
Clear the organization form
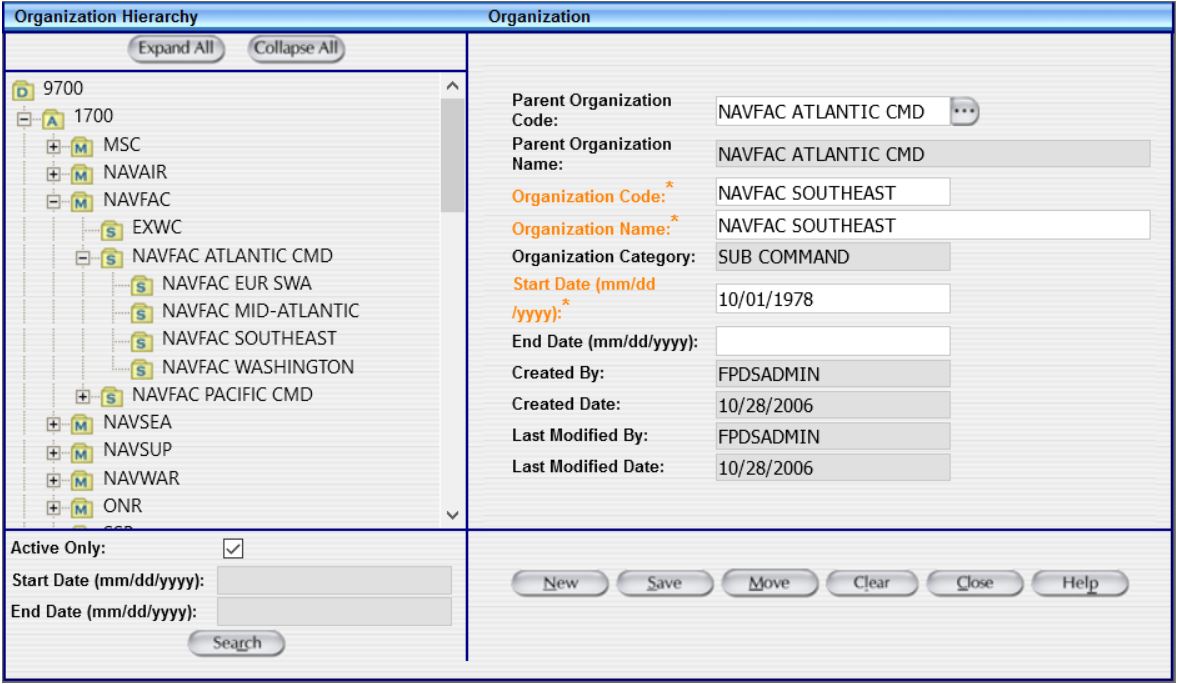coord(871,583)
